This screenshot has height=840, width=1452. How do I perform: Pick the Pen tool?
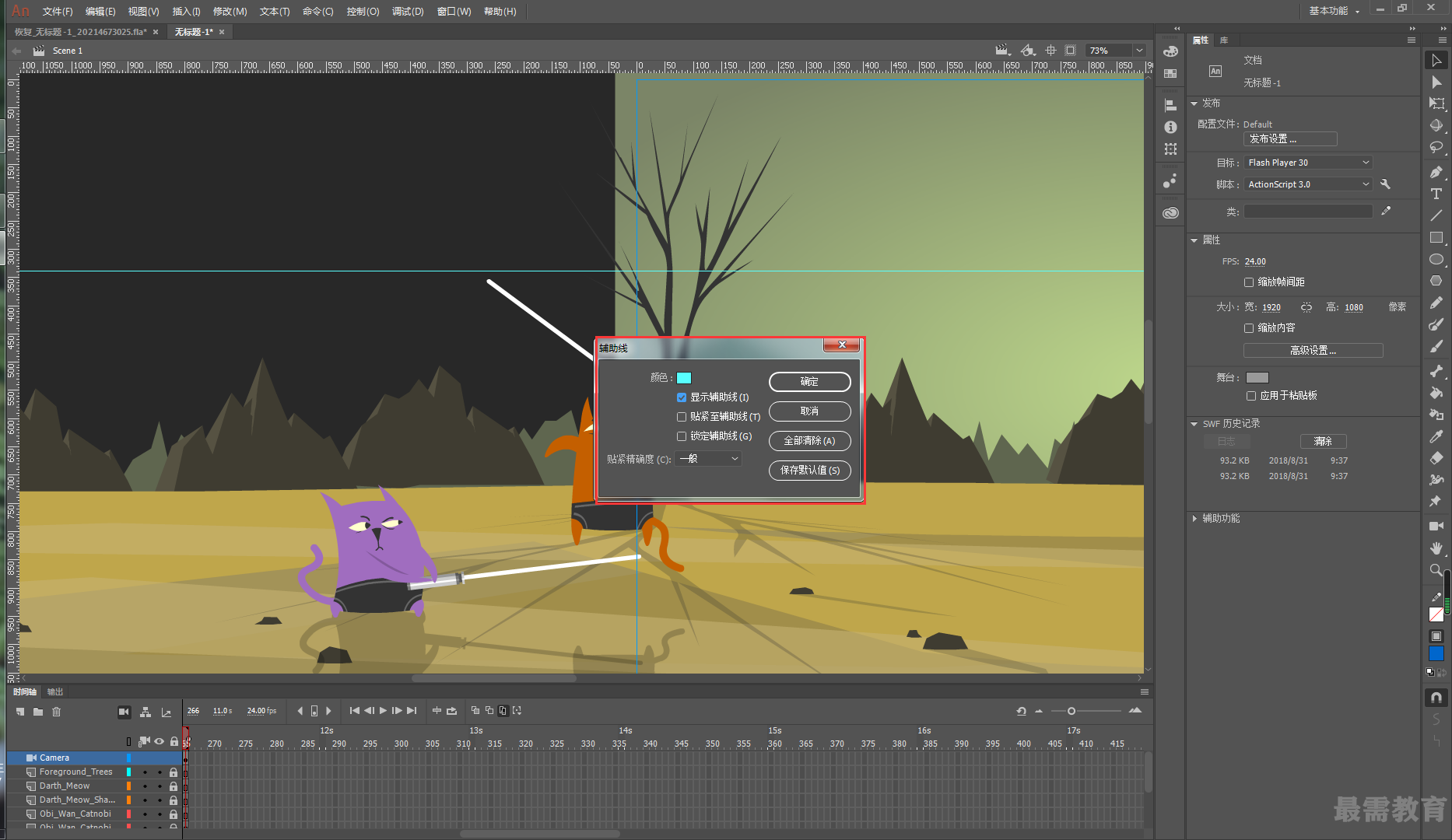[1436, 172]
